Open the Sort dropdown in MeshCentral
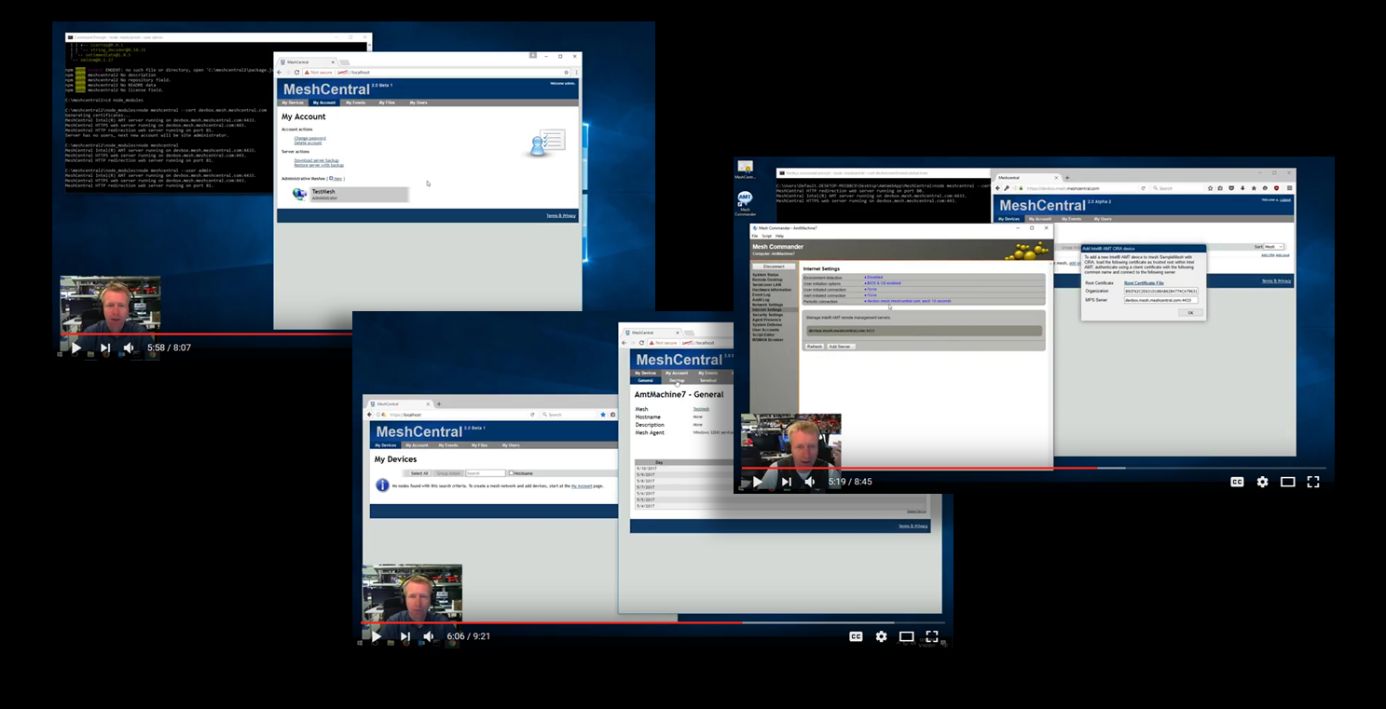 click(x=1273, y=246)
